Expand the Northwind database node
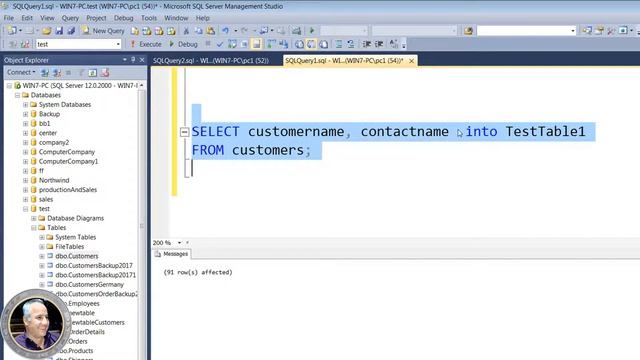The height and width of the screenshot is (360, 640). pos(25,180)
